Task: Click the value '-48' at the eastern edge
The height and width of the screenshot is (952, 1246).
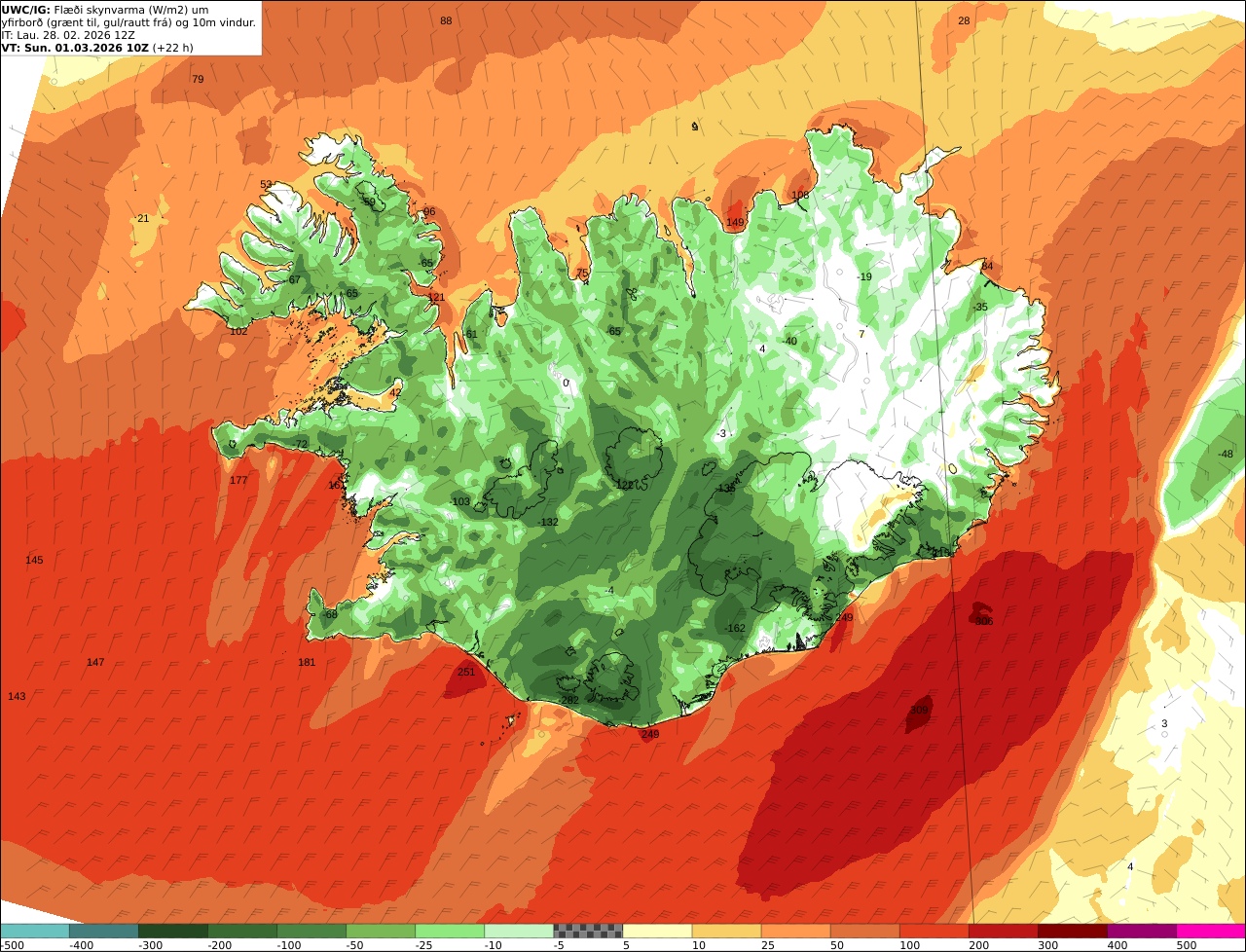Action: coord(1226,454)
